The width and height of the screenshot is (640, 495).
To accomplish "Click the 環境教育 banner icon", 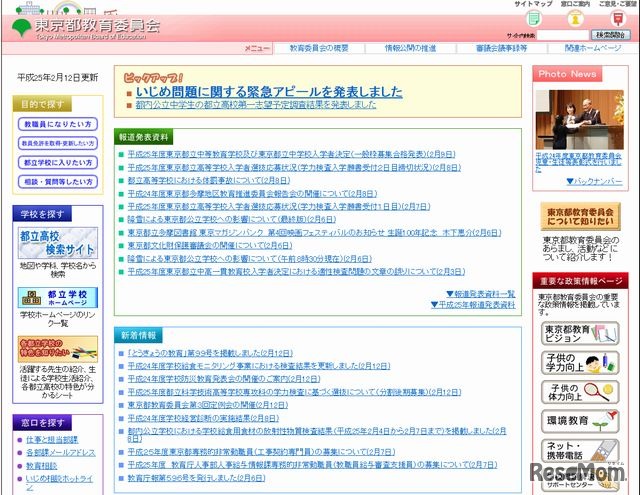I will 580,421.
